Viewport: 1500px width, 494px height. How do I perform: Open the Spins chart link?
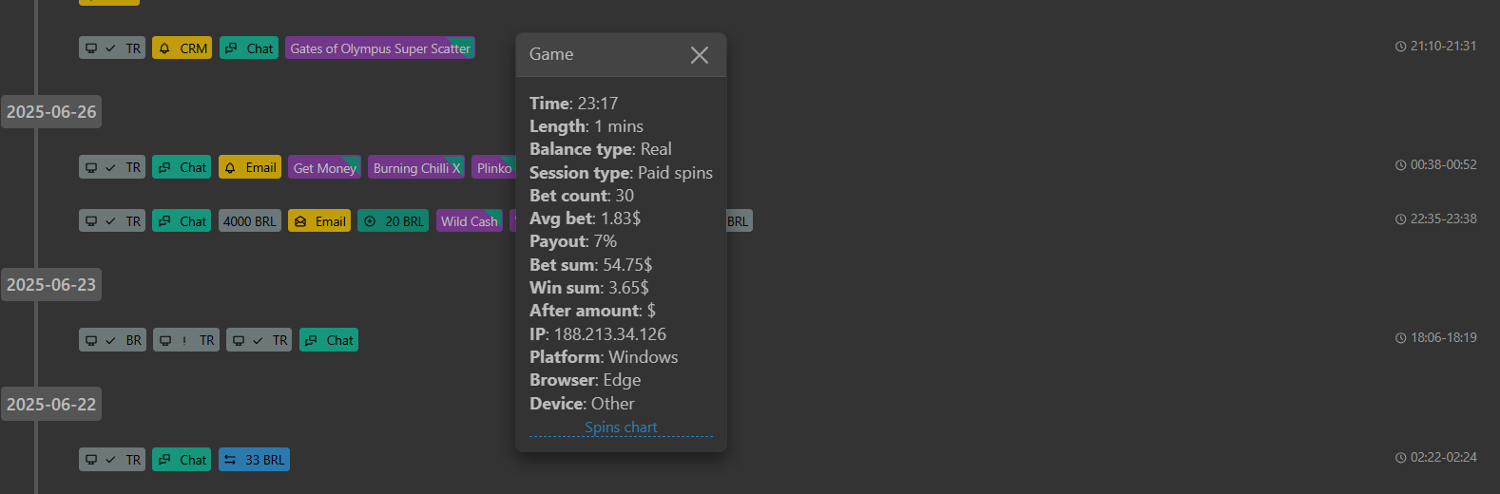click(x=621, y=427)
